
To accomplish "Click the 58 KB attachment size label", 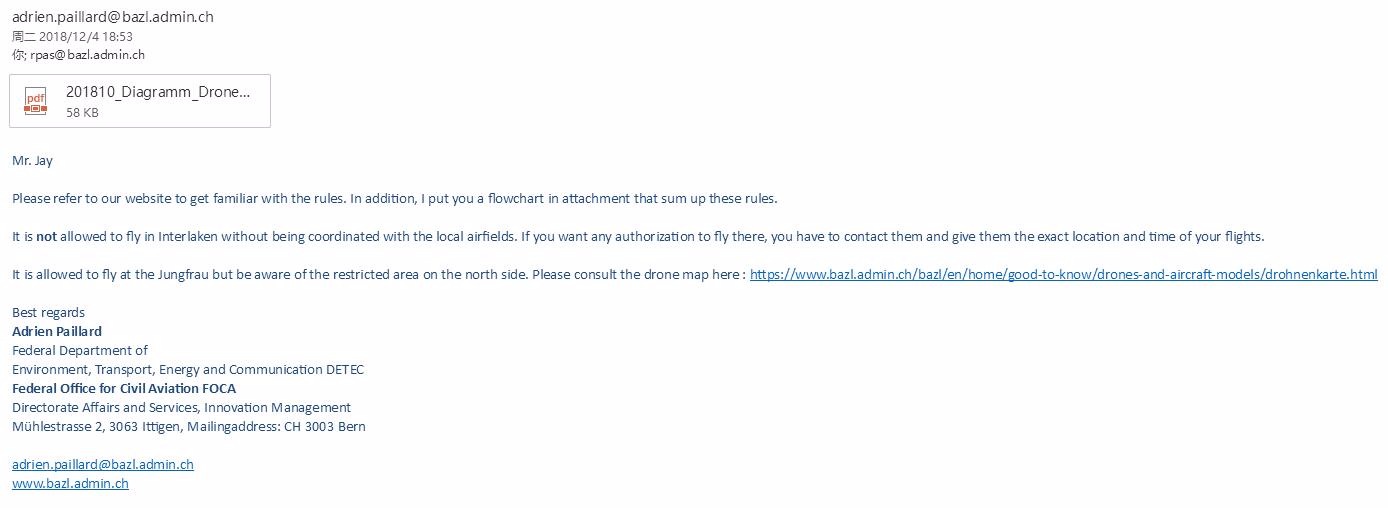I will (82, 113).
